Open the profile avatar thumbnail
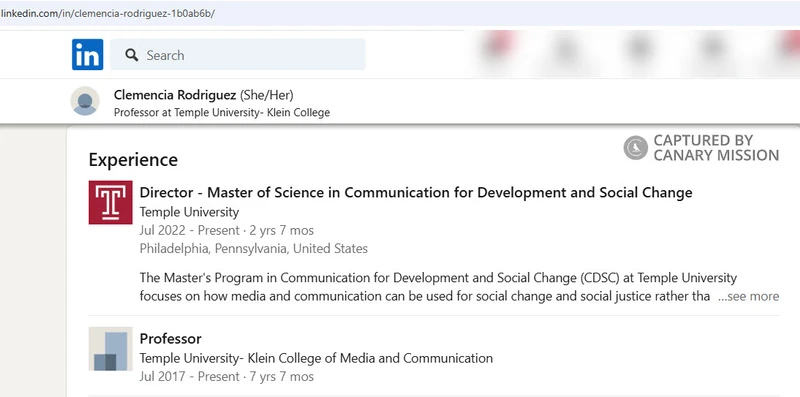 [85, 101]
